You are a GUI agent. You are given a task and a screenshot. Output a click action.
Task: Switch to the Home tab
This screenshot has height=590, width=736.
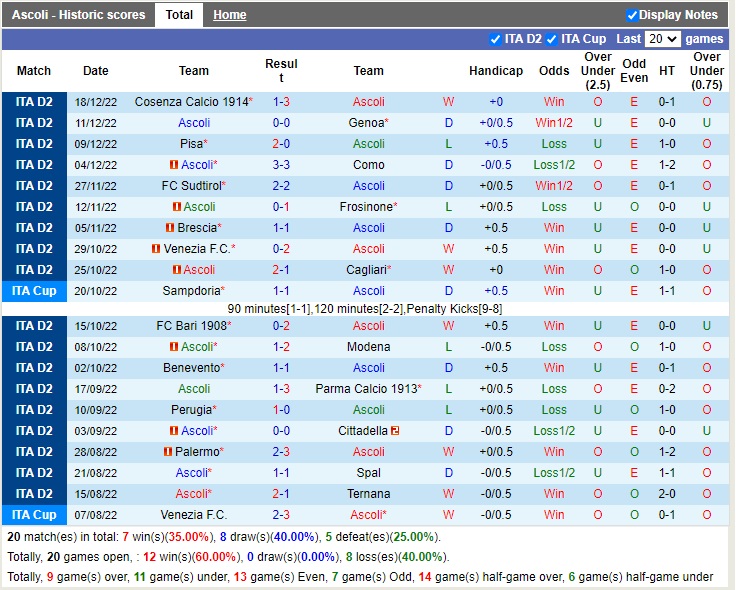click(229, 15)
